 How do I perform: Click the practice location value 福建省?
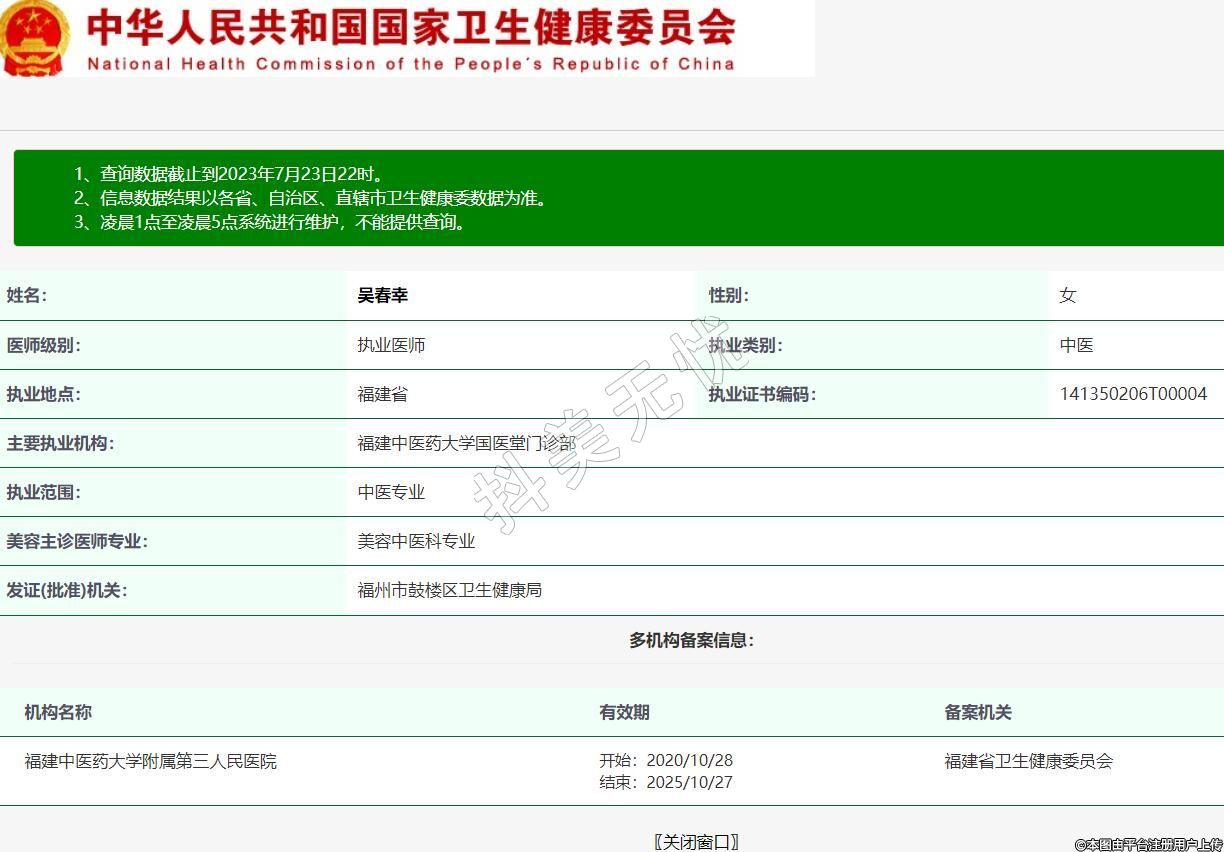[383, 394]
